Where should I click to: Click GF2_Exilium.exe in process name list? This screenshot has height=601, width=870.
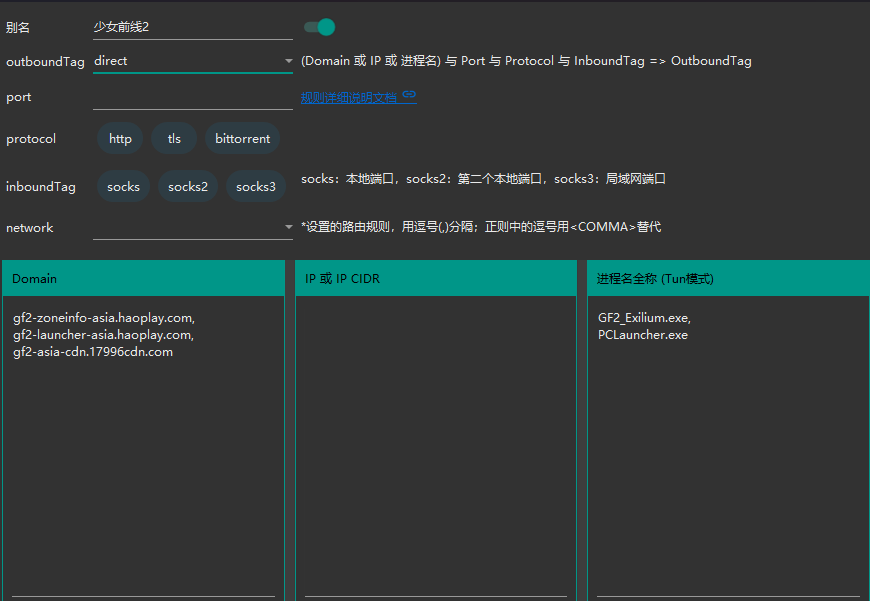(x=643, y=318)
